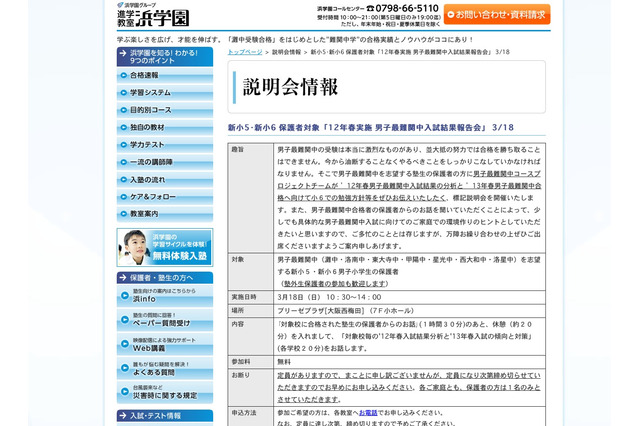Click the お電話 link in 申込方法
The width and height of the screenshot is (640, 426).
(x=368, y=413)
